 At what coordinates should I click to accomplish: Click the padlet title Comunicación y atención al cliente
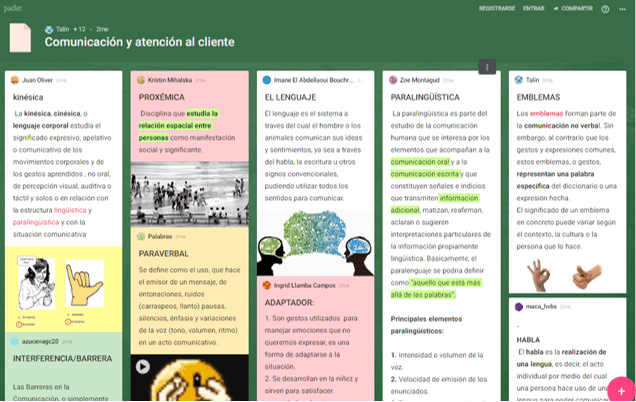(140, 42)
